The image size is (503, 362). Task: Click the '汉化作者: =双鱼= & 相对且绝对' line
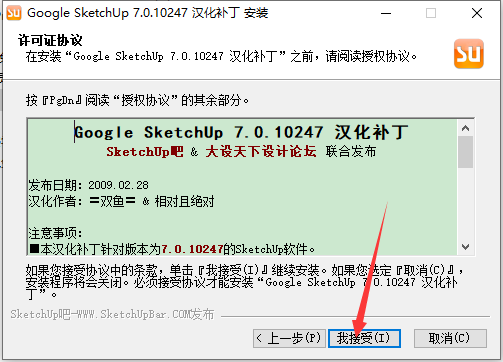[x=121, y=201]
